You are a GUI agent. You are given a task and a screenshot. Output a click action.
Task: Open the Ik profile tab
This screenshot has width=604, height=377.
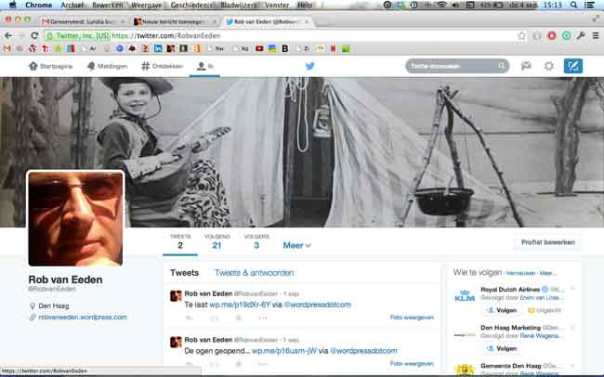[x=205, y=66]
